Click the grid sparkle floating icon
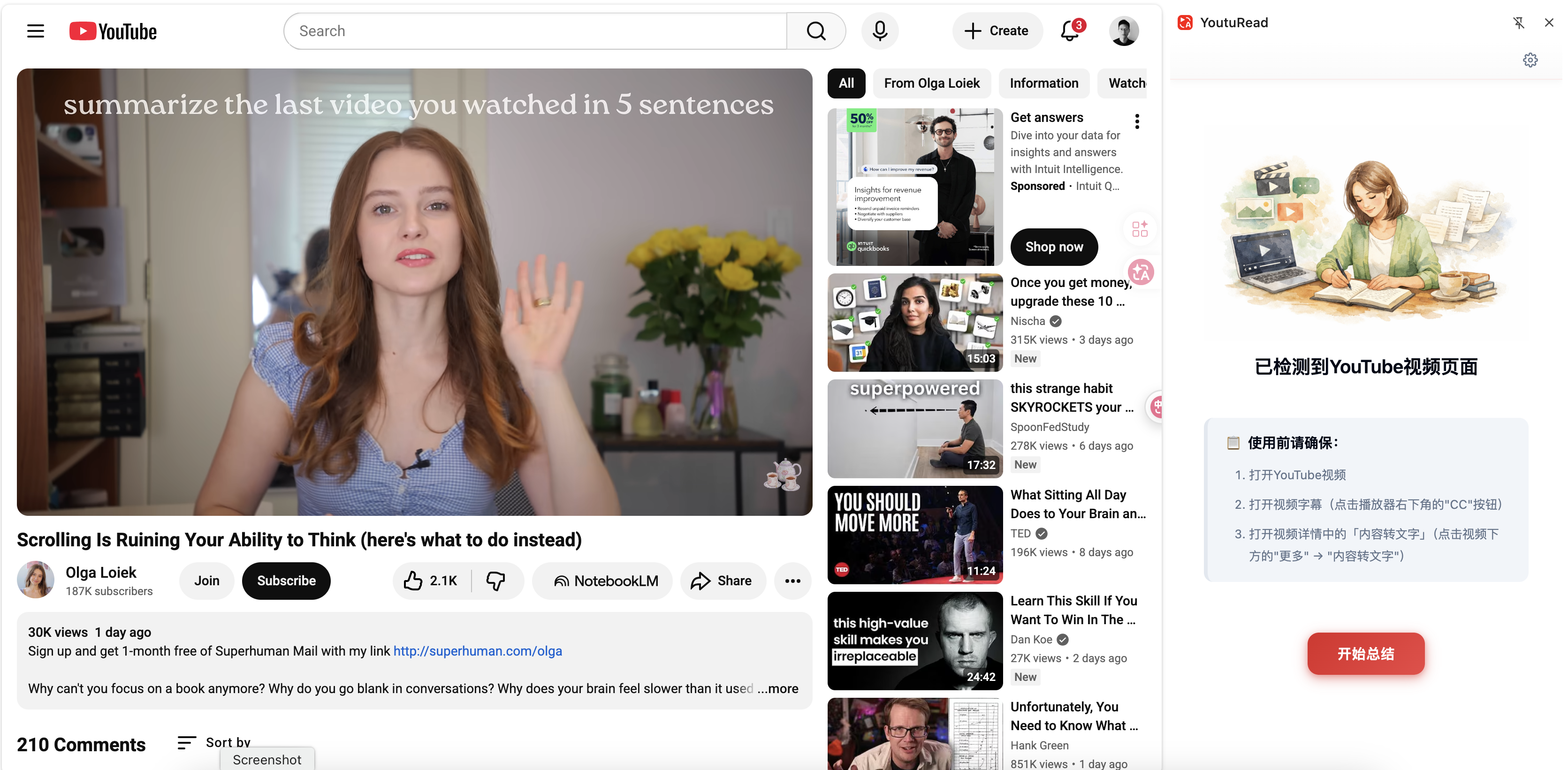The height and width of the screenshot is (770, 1568). click(x=1140, y=229)
